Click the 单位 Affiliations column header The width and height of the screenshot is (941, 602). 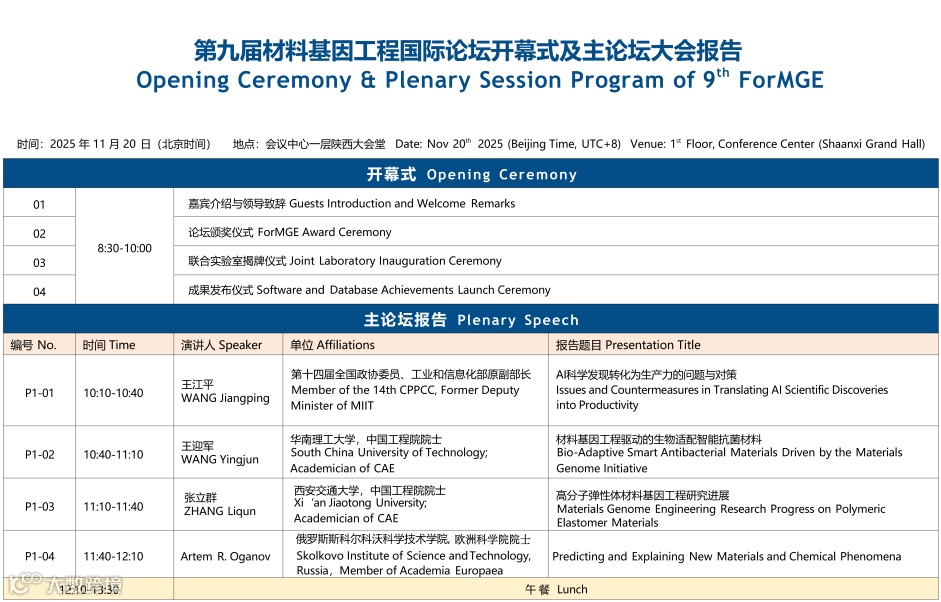click(x=415, y=345)
